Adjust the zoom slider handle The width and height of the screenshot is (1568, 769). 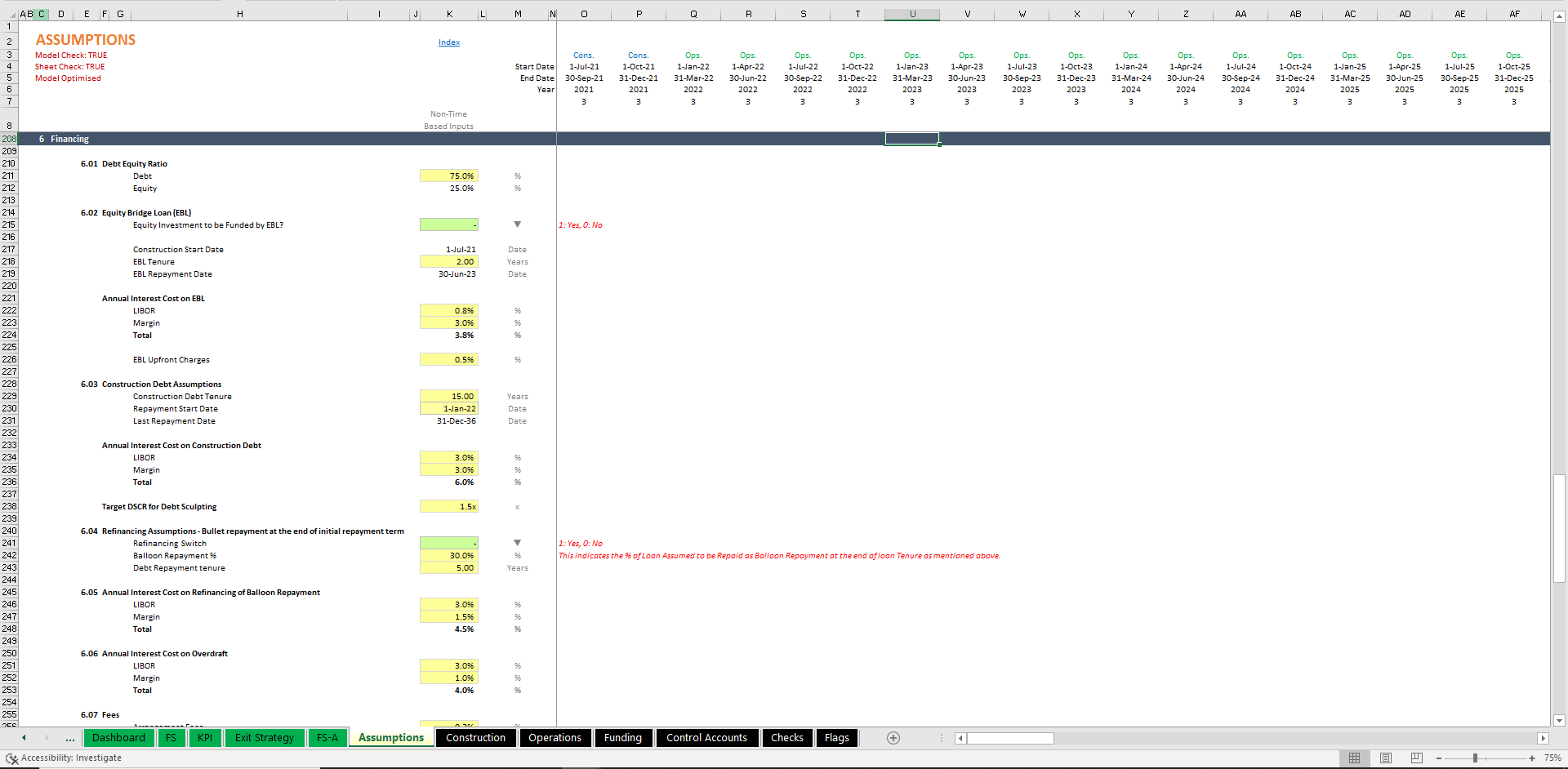point(1475,758)
